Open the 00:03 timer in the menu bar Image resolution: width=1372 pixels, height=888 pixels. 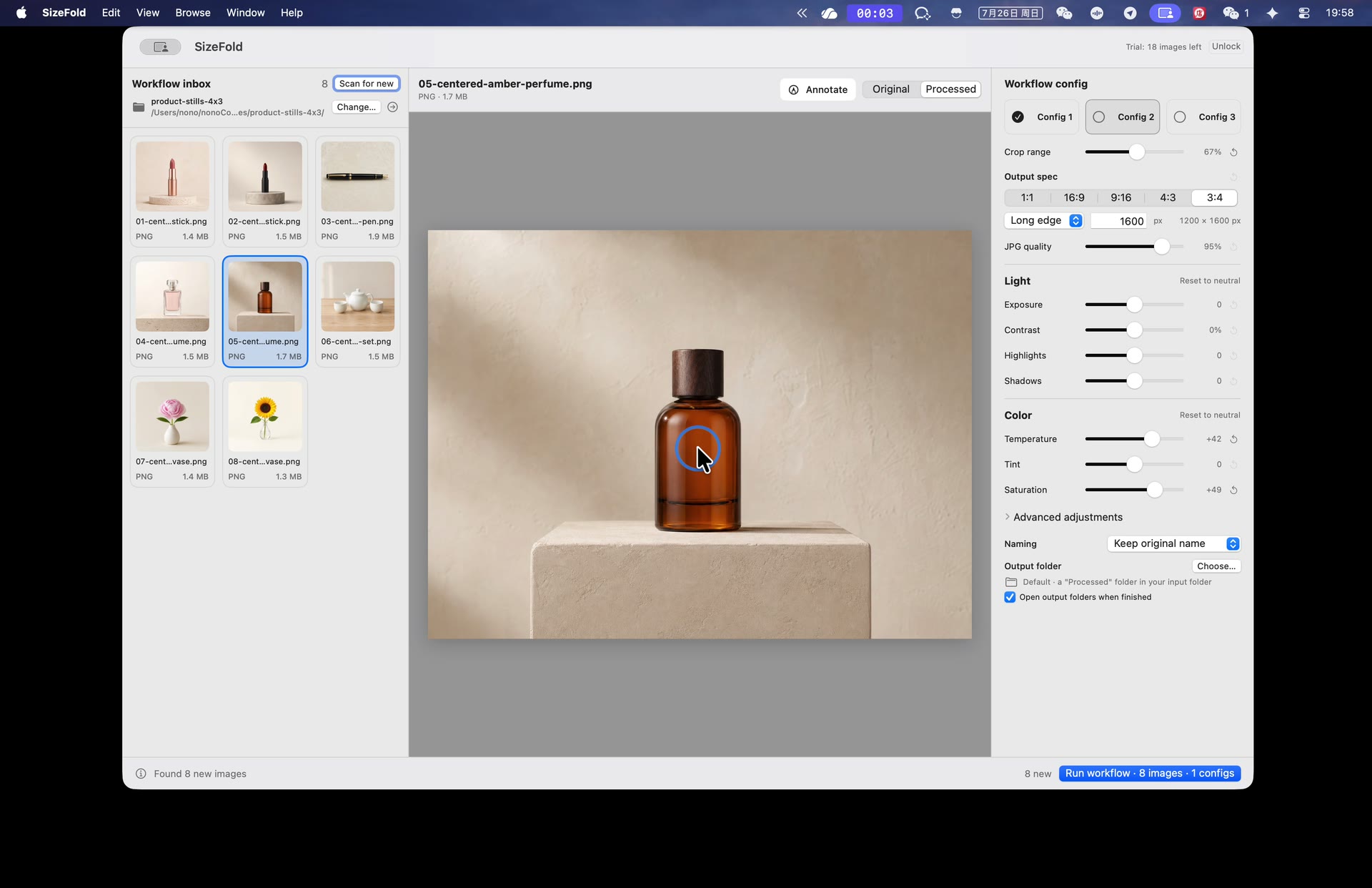pos(875,13)
